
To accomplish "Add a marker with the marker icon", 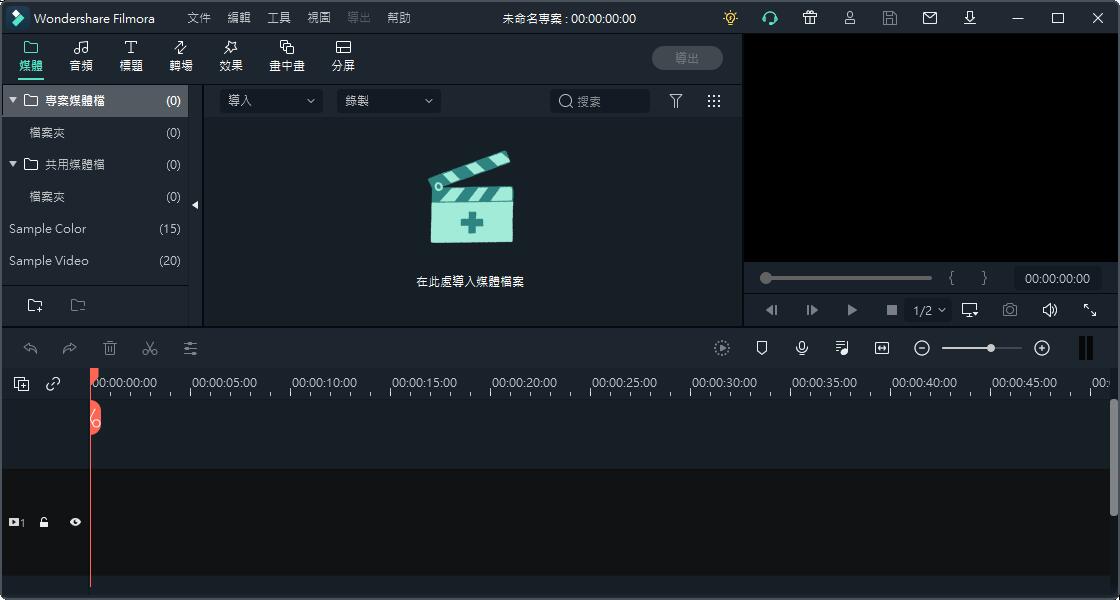I will point(762,348).
